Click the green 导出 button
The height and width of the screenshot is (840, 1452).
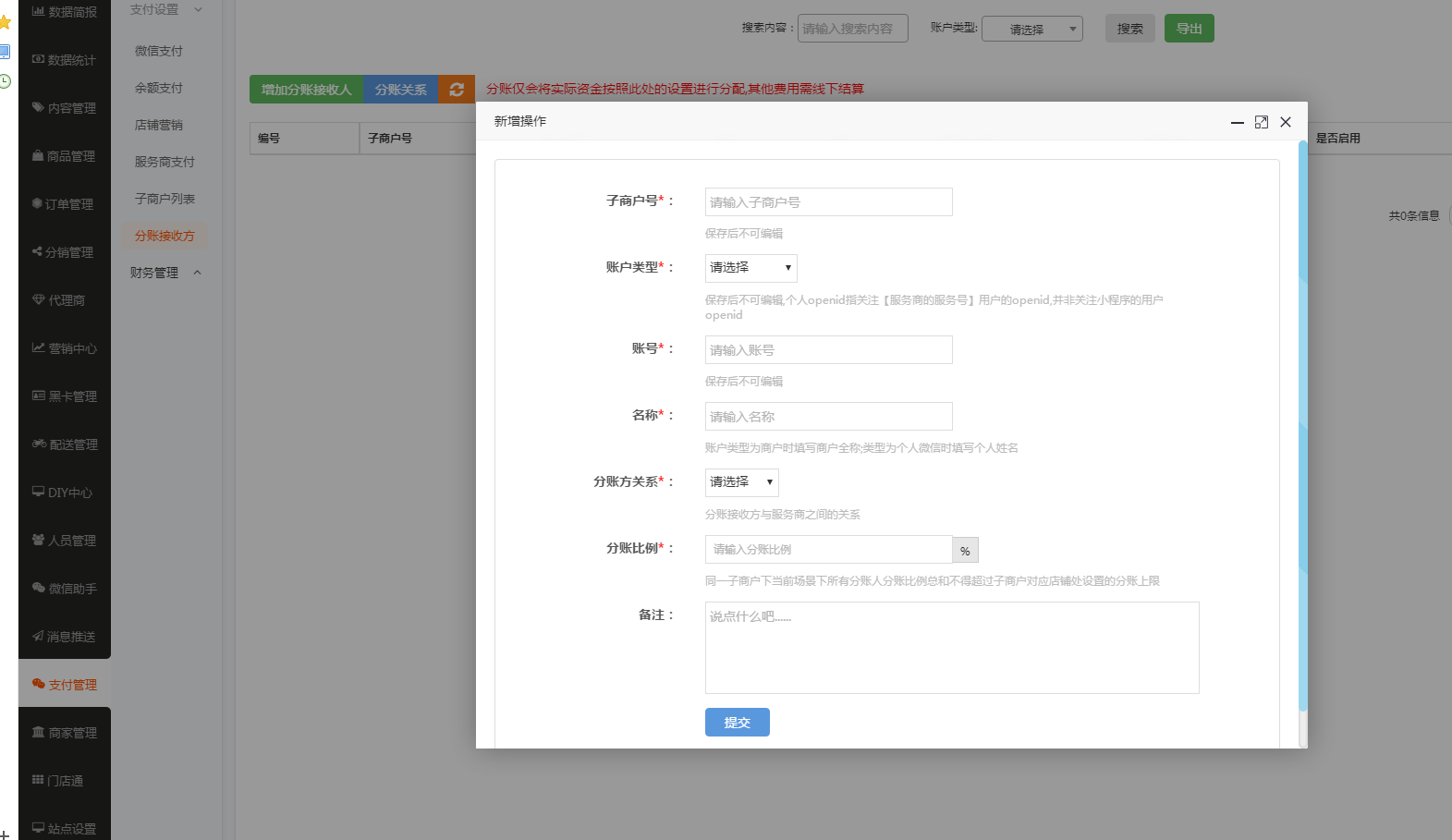1189,29
